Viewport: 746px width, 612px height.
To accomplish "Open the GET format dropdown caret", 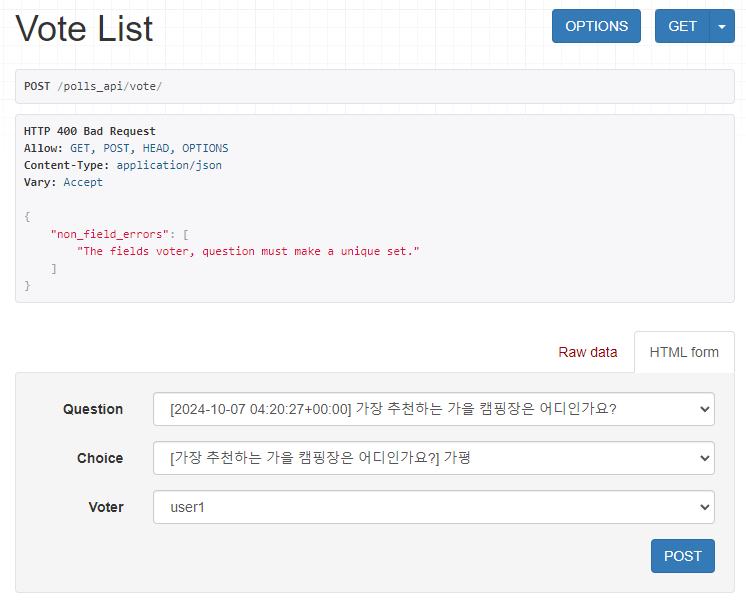I will [x=722, y=26].
